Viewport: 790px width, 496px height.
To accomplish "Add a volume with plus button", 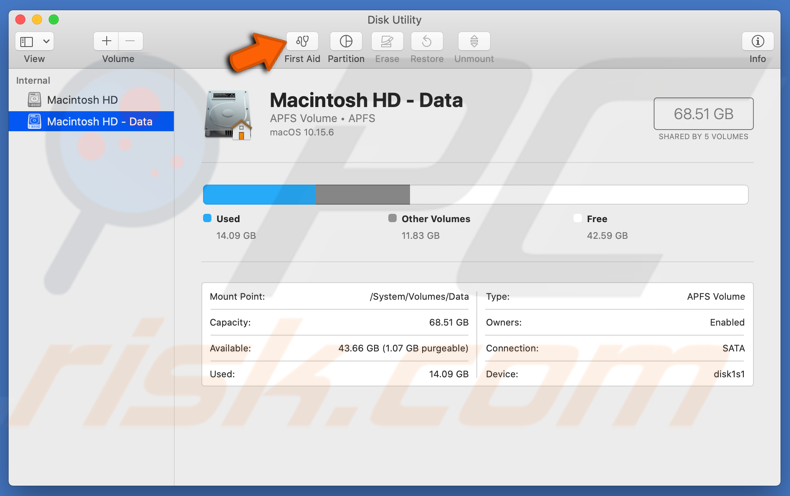I will [x=106, y=41].
